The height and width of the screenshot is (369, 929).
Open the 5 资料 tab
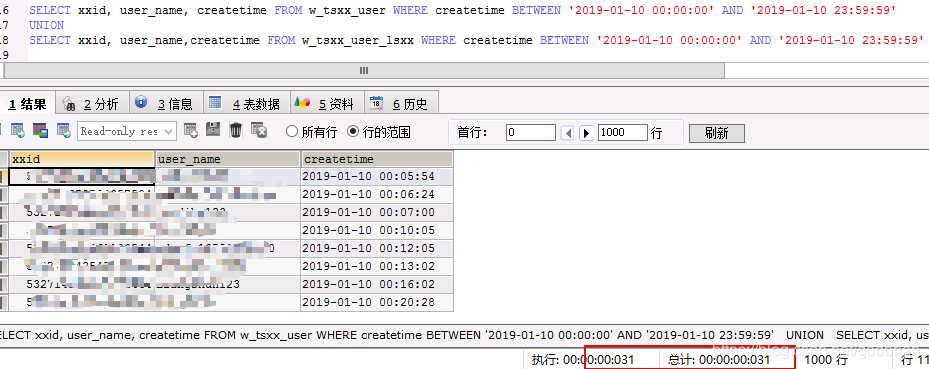tap(327, 104)
